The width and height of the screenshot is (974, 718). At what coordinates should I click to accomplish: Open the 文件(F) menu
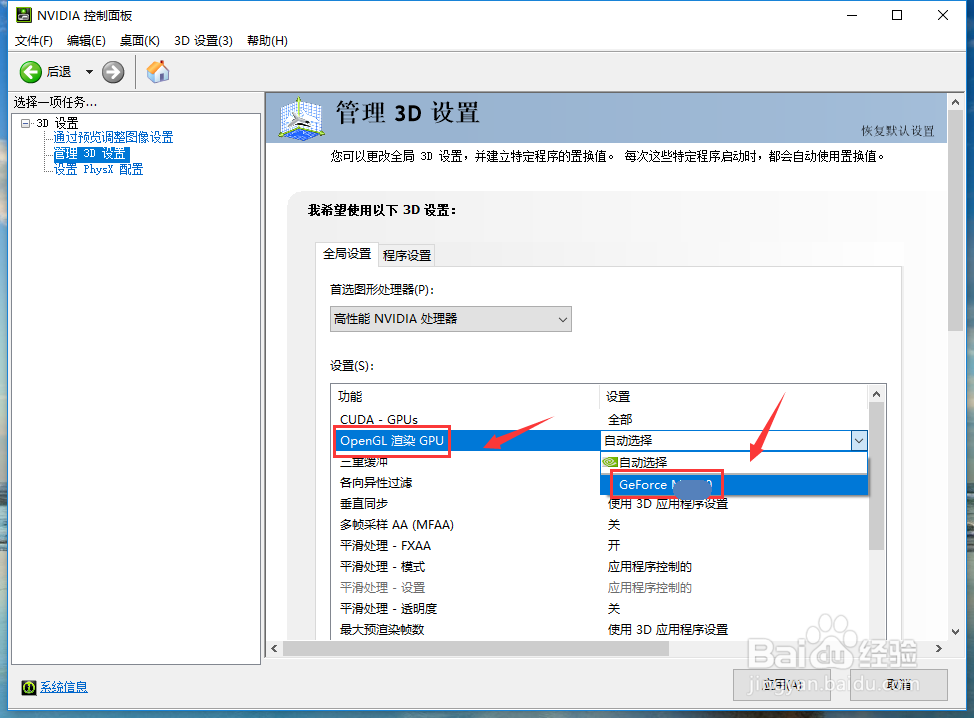click(34, 40)
